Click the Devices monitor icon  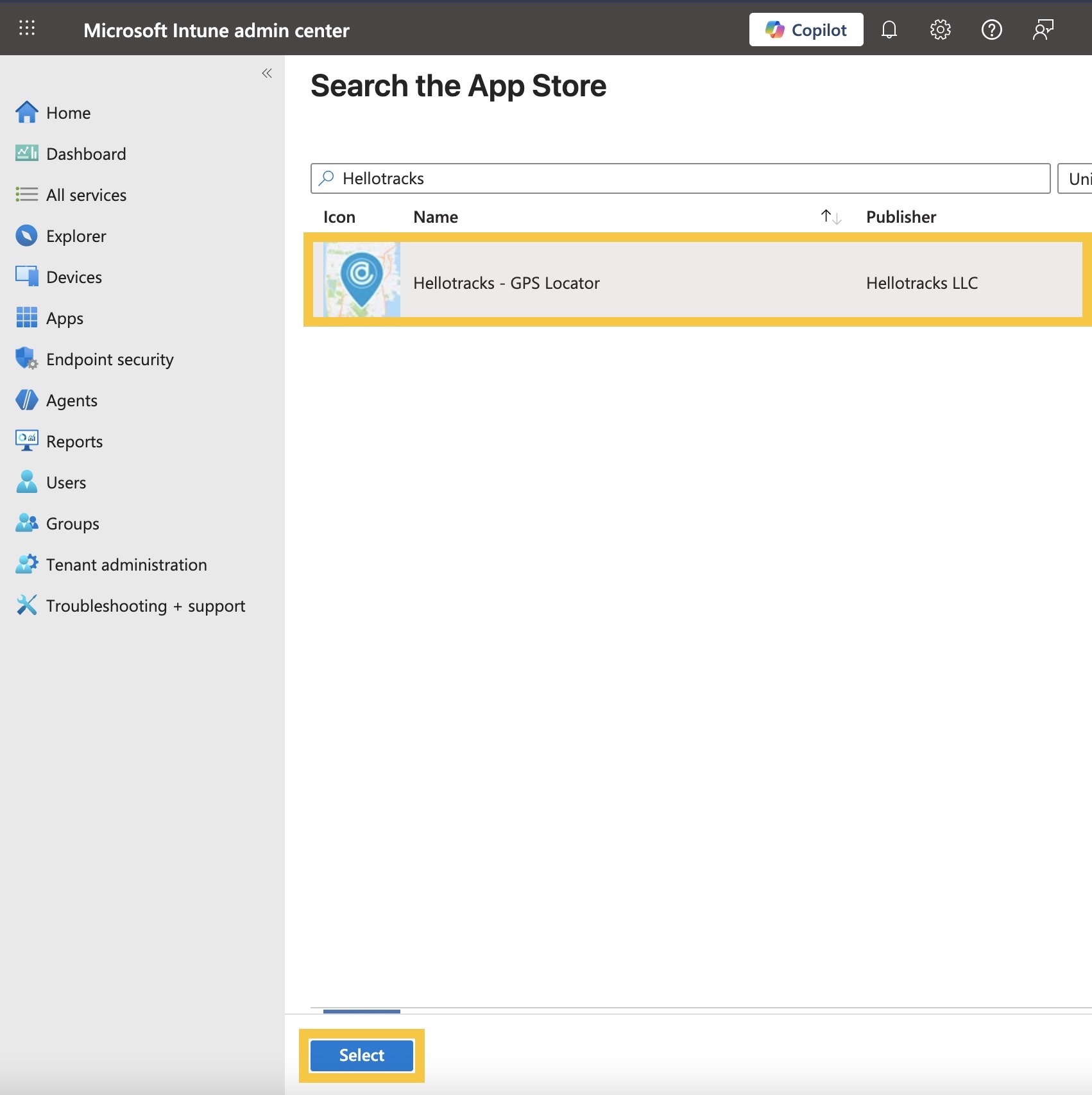pos(26,277)
